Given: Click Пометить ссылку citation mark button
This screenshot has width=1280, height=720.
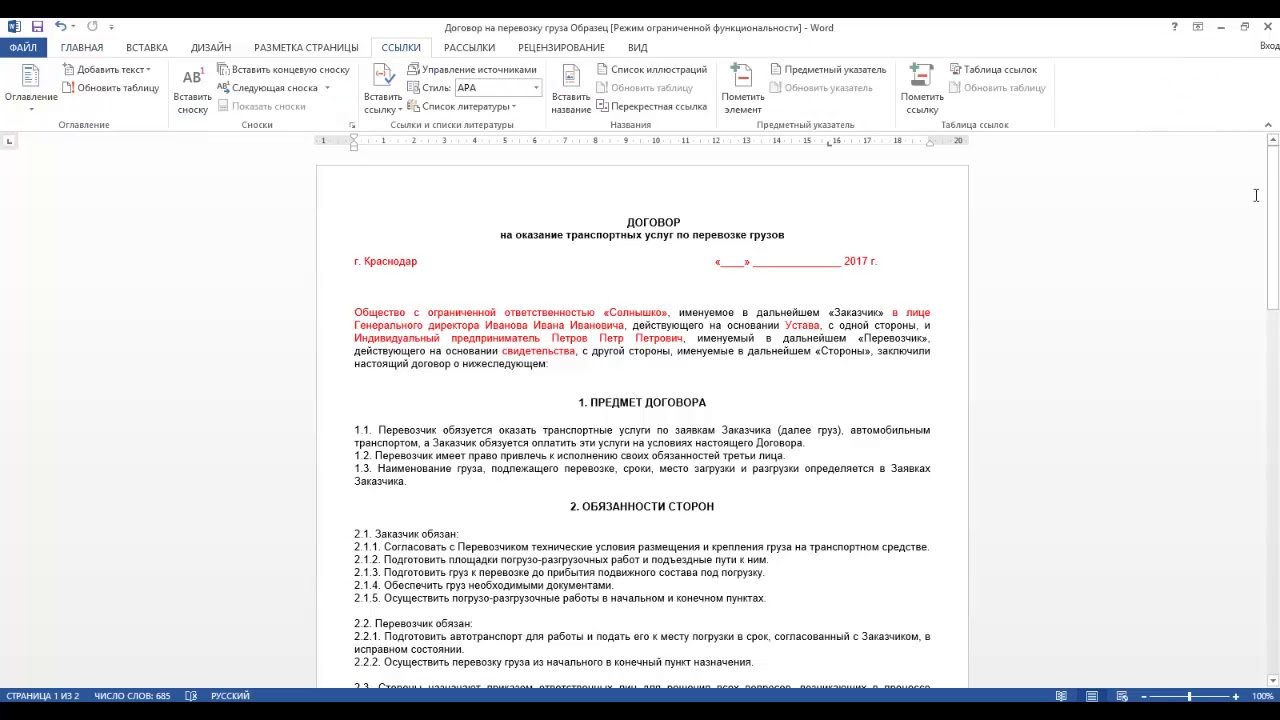Looking at the screenshot, I should (x=922, y=90).
